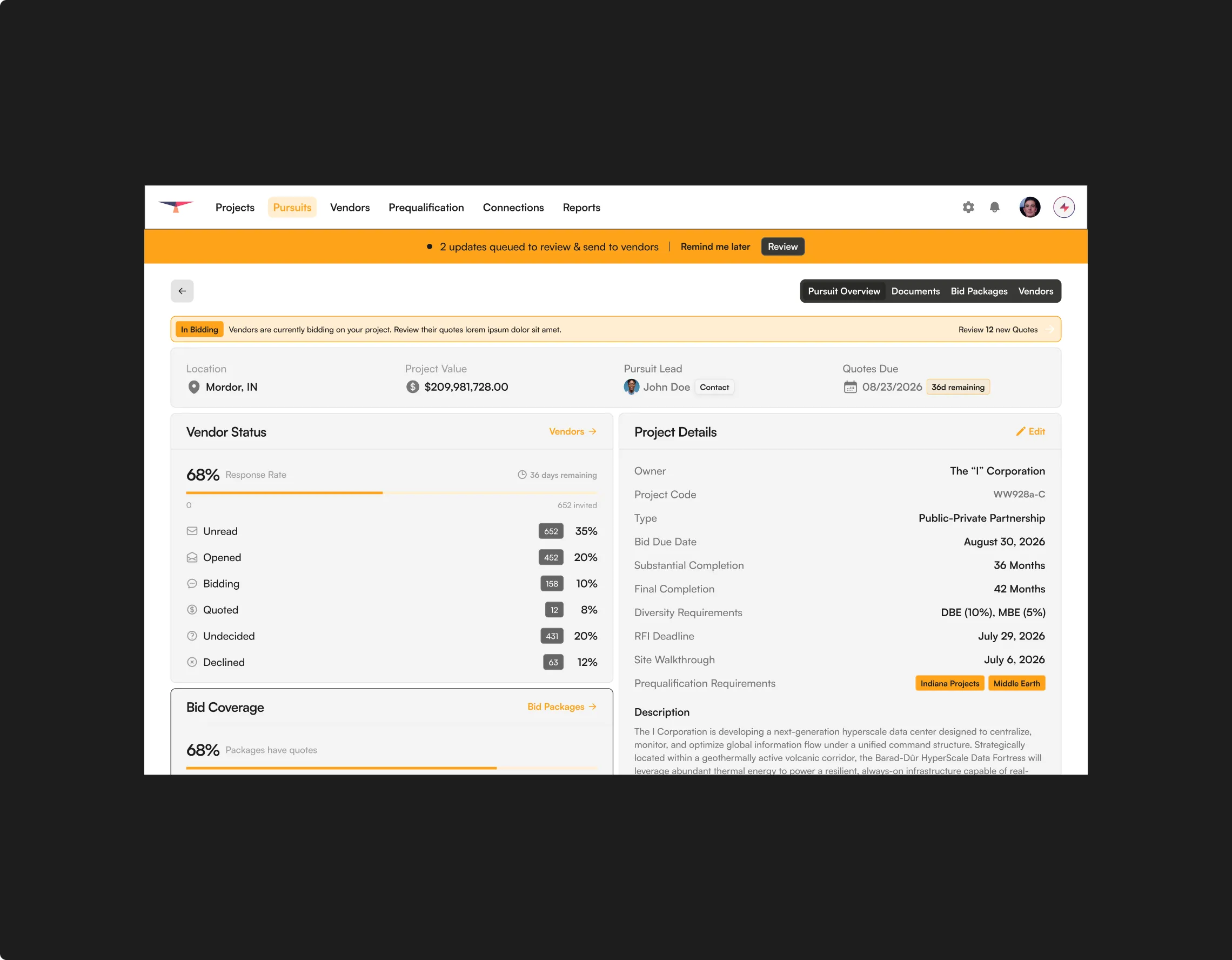Click the Response Rate progress bar
The image size is (1232, 960).
(x=391, y=492)
